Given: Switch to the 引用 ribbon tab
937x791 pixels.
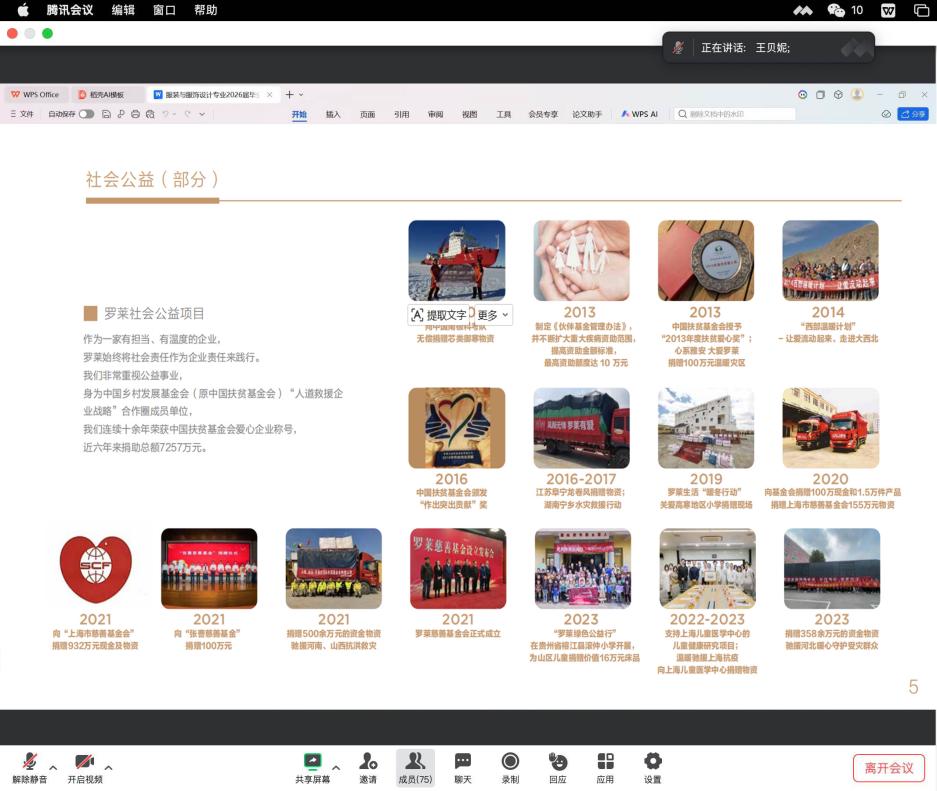Looking at the screenshot, I should pyautogui.click(x=402, y=114).
